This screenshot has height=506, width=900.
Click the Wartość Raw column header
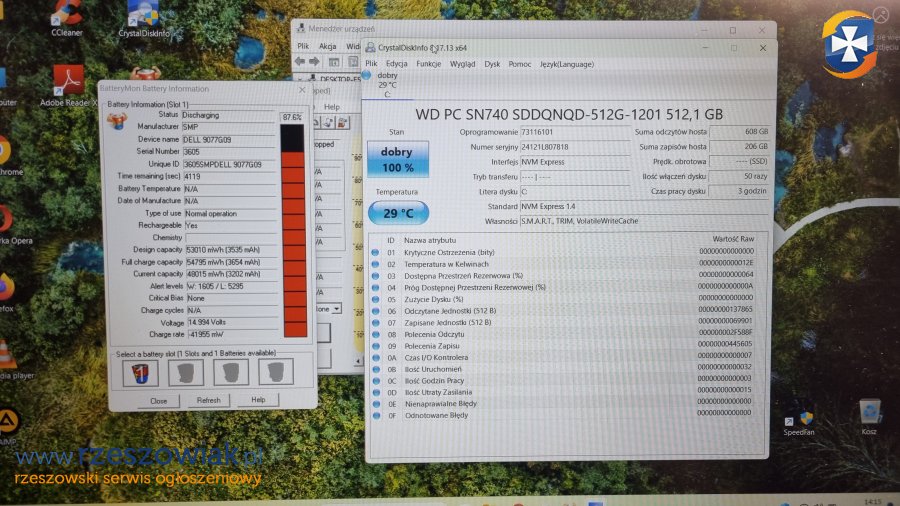tap(733, 239)
